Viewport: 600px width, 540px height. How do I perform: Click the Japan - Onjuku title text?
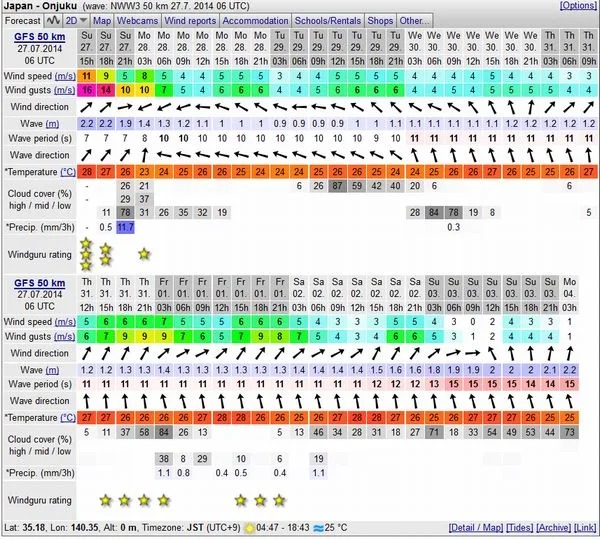point(40,6)
